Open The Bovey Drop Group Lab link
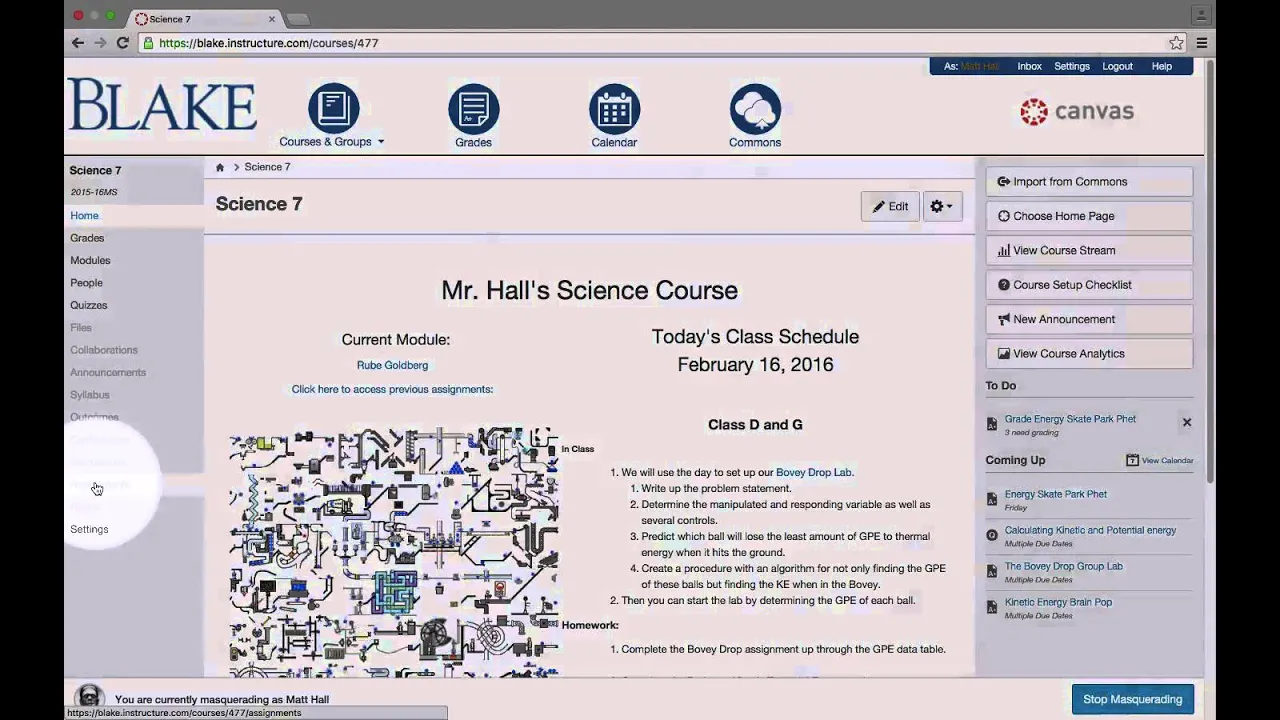 pos(1063,566)
